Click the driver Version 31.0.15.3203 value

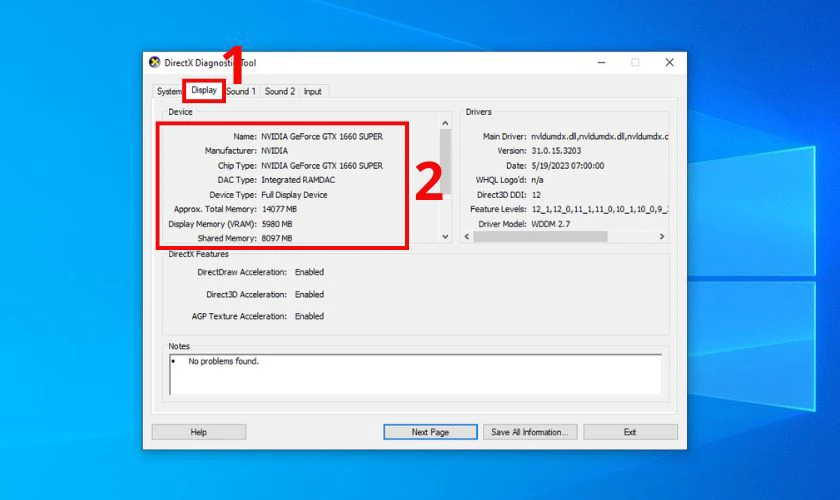(556, 151)
